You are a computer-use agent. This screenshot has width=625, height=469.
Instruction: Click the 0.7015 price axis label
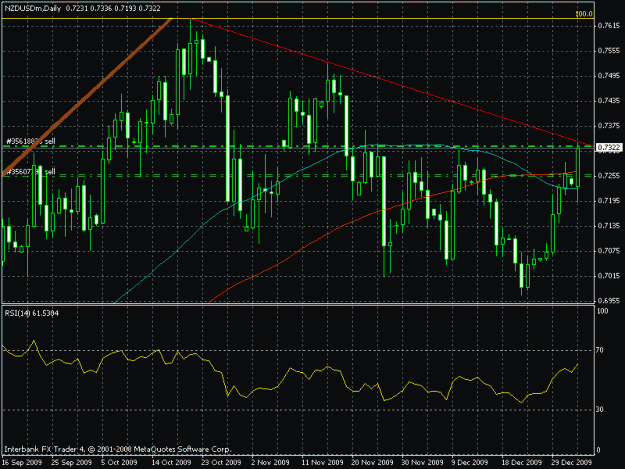click(x=608, y=276)
